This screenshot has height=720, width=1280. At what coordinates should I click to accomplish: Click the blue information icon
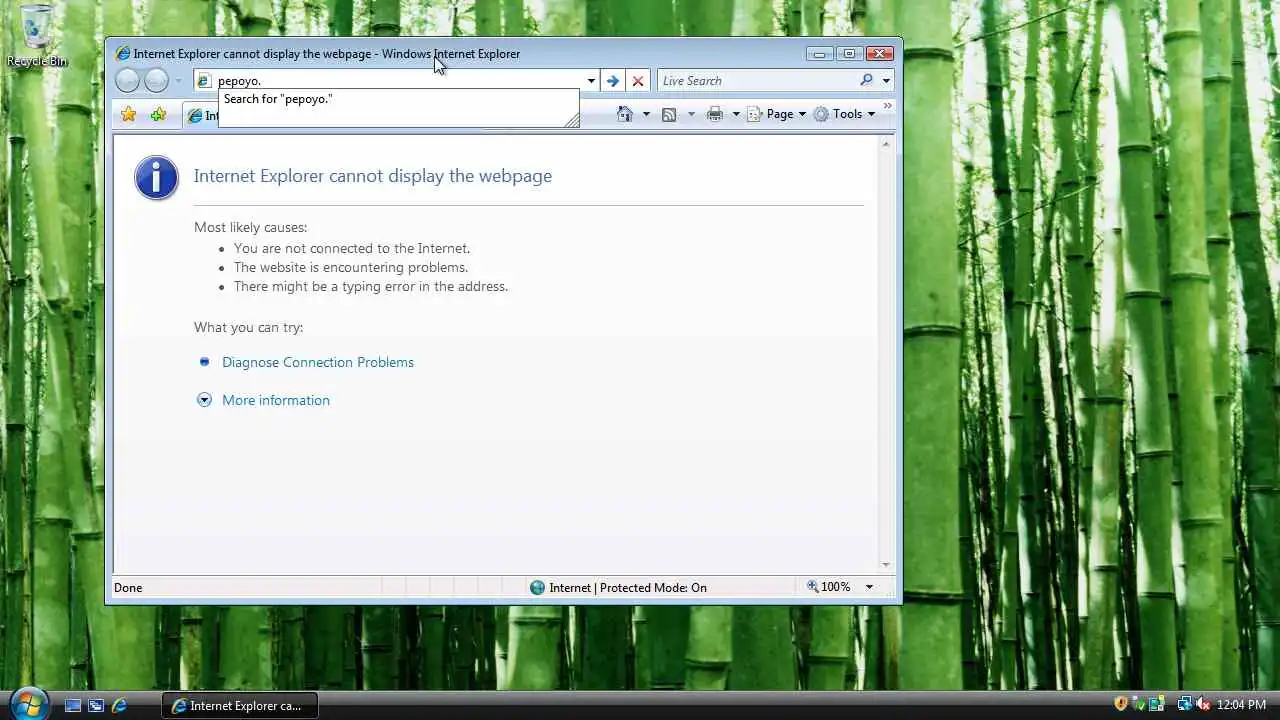(156, 178)
